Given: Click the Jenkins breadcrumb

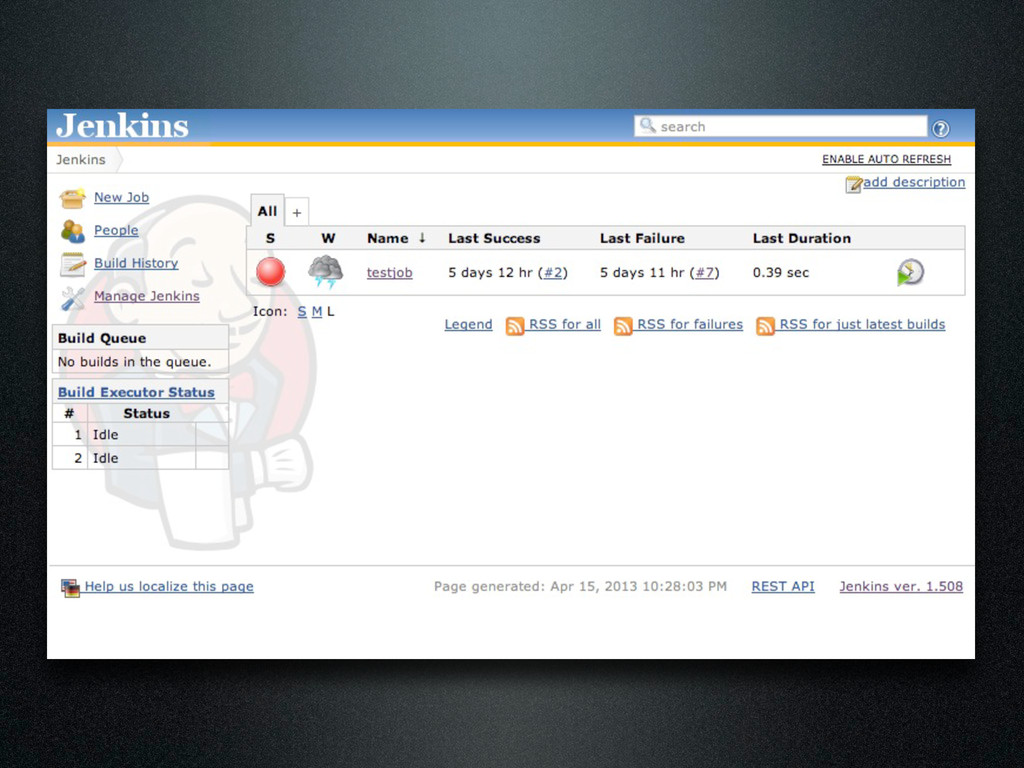Looking at the screenshot, I should point(80,159).
